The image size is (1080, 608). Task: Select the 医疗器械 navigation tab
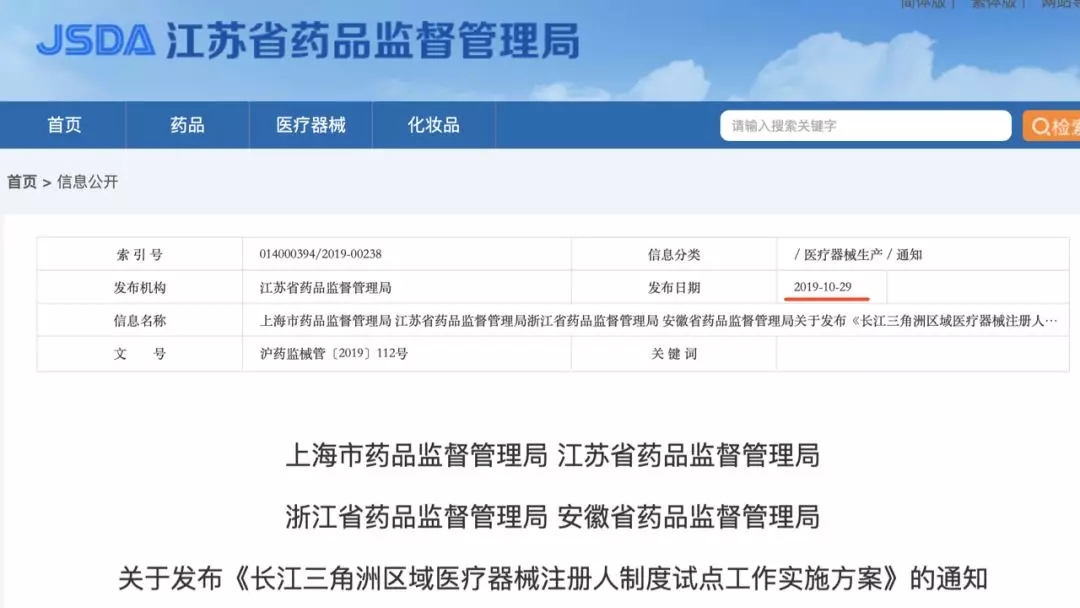(311, 125)
